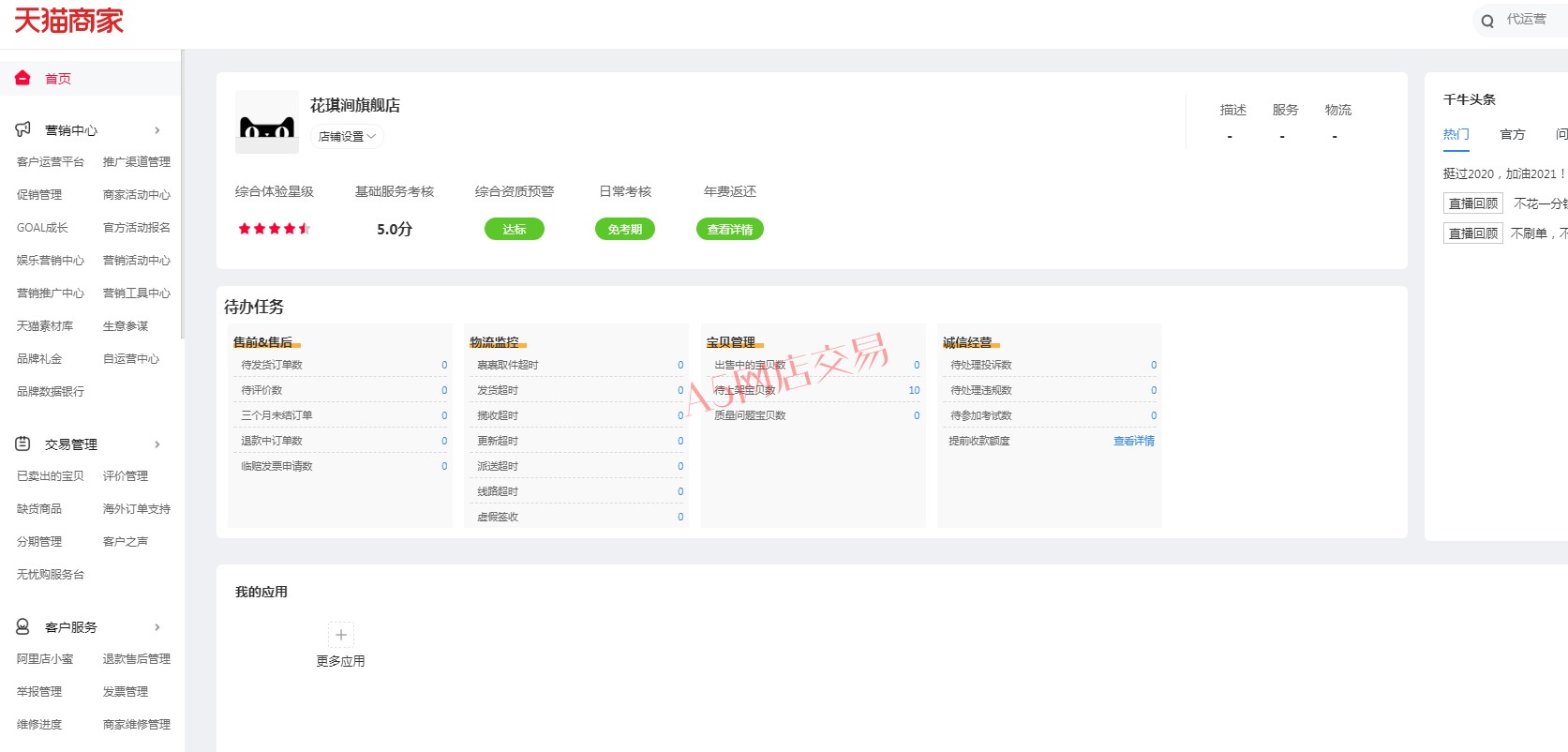The image size is (1568, 752).
Task: Switch to the 官方 tab
Action: [1512, 134]
